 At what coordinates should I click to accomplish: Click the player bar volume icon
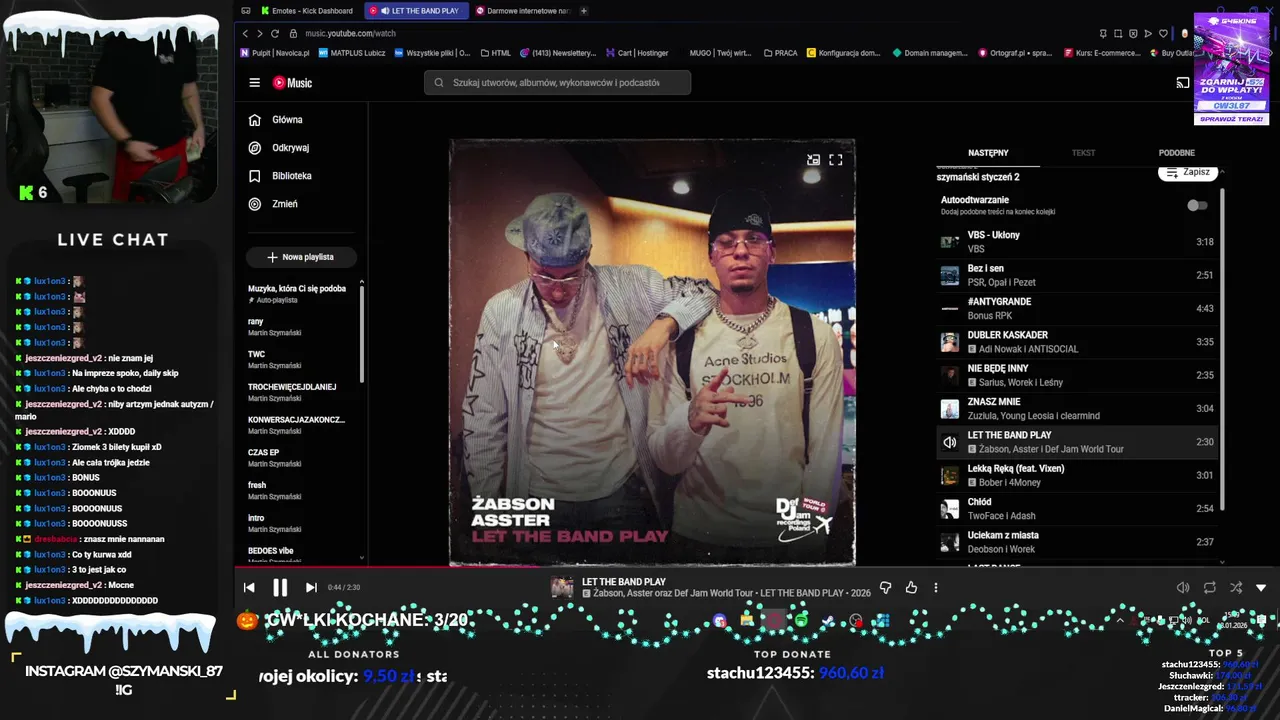point(1183,588)
